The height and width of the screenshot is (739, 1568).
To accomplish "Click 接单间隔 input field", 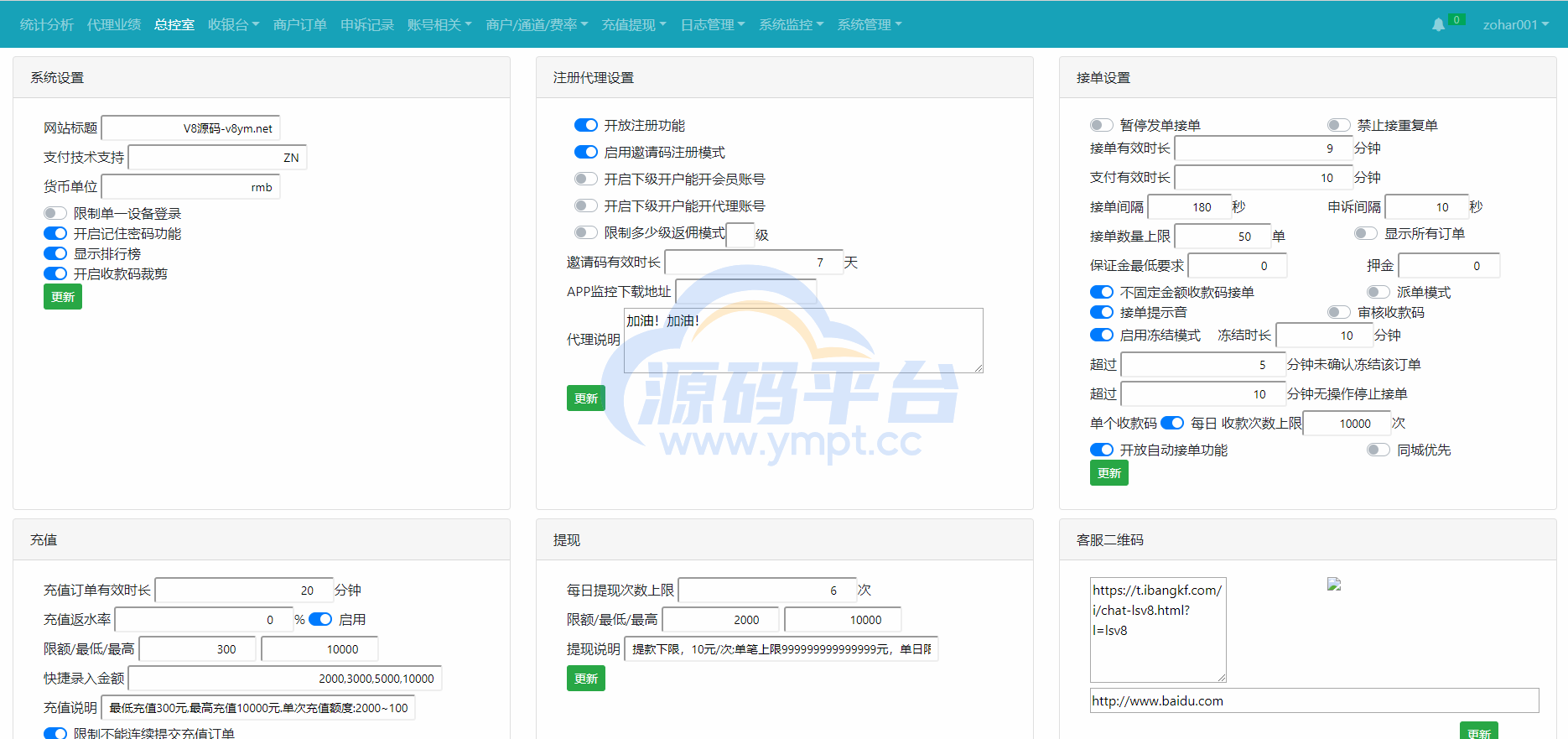I will (1189, 207).
